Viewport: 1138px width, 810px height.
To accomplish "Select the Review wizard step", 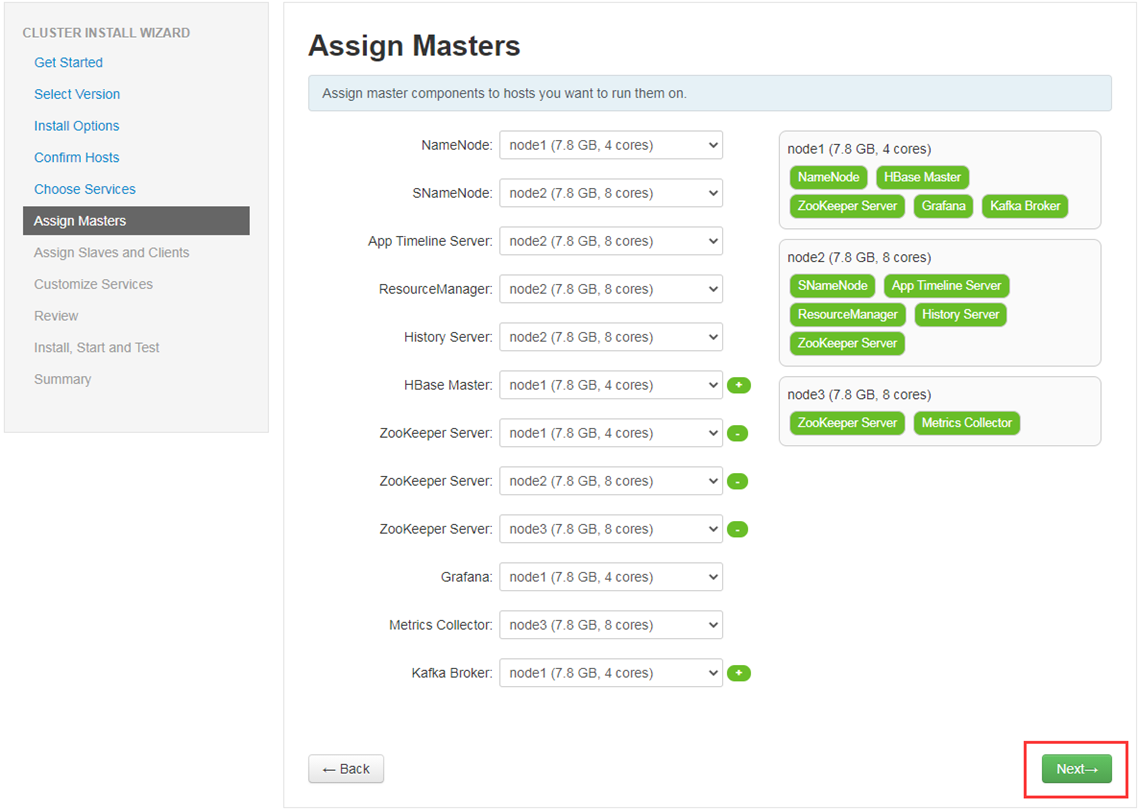I will (x=56, y=316).
